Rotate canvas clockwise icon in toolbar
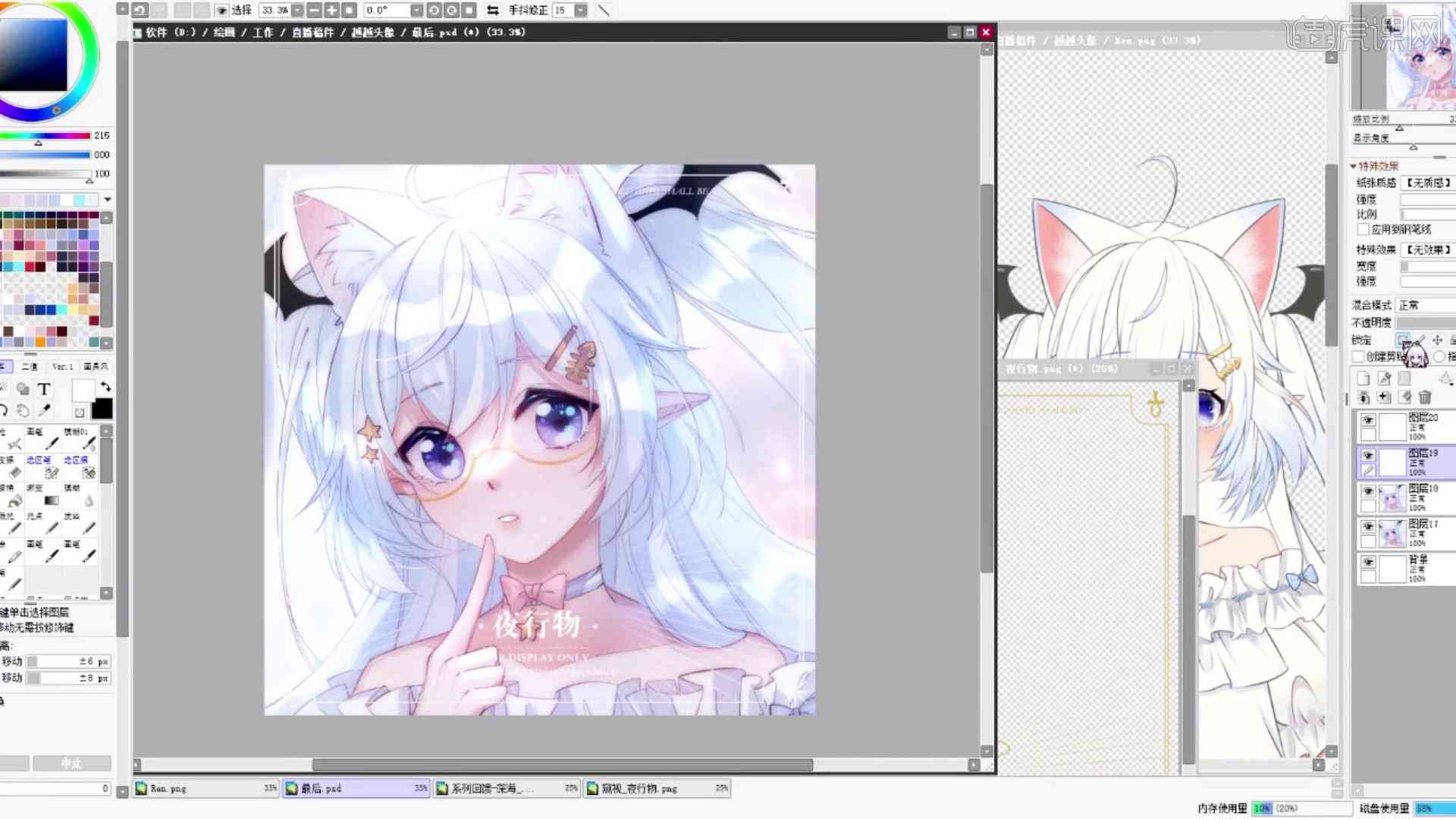The width and height of the screenshot is (1456, 819). [x=452, y=11]
